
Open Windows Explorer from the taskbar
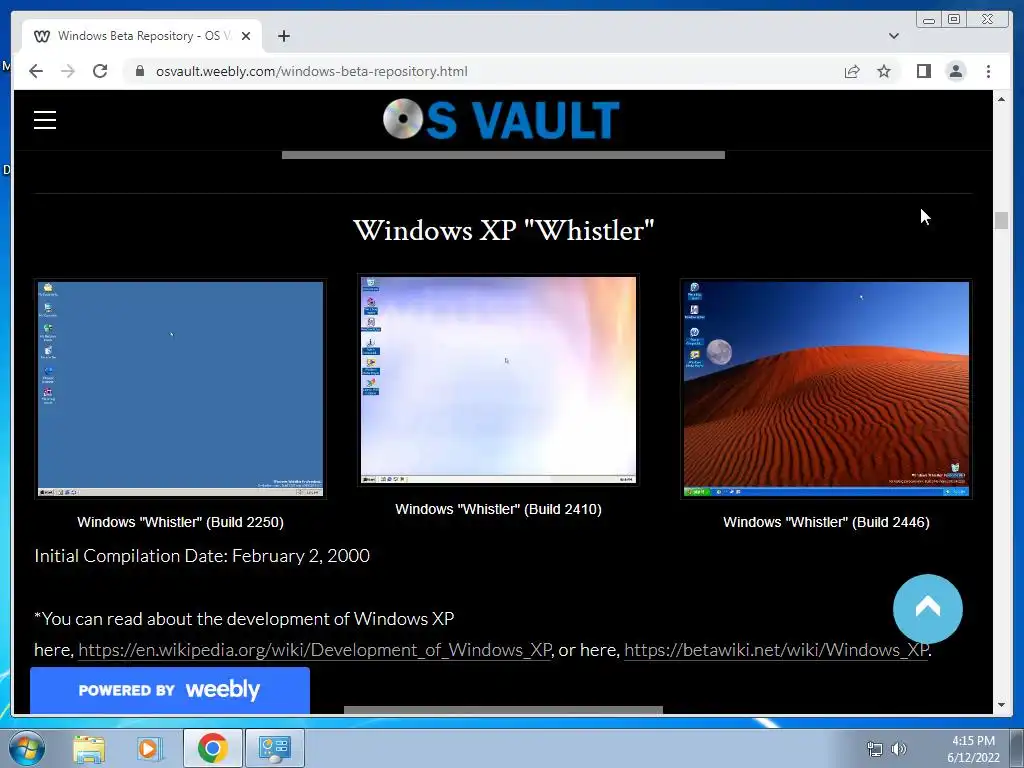(89, 748)
